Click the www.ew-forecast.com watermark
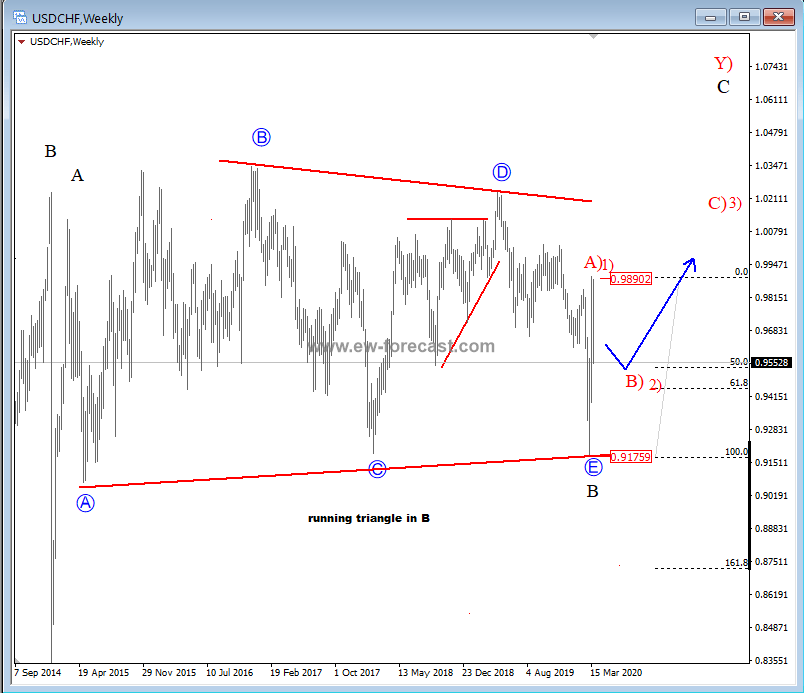Viewport: 804px width, 693px height. 400,347
